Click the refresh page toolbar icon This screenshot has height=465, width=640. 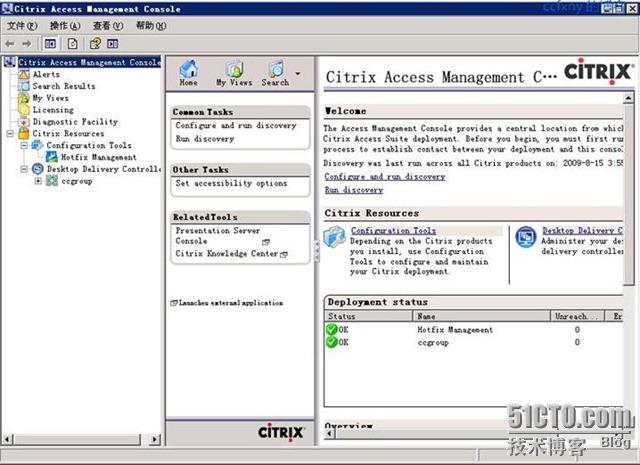coord(73,43)
